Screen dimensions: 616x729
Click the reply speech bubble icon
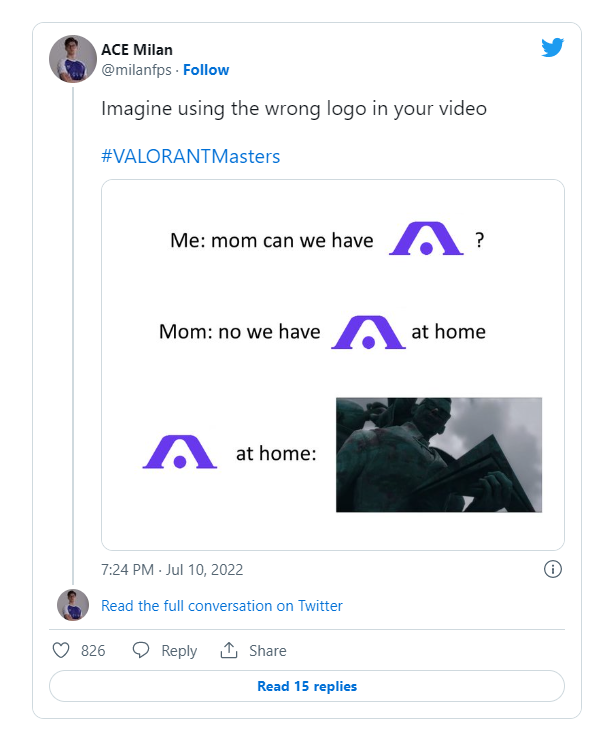(141, 650)
